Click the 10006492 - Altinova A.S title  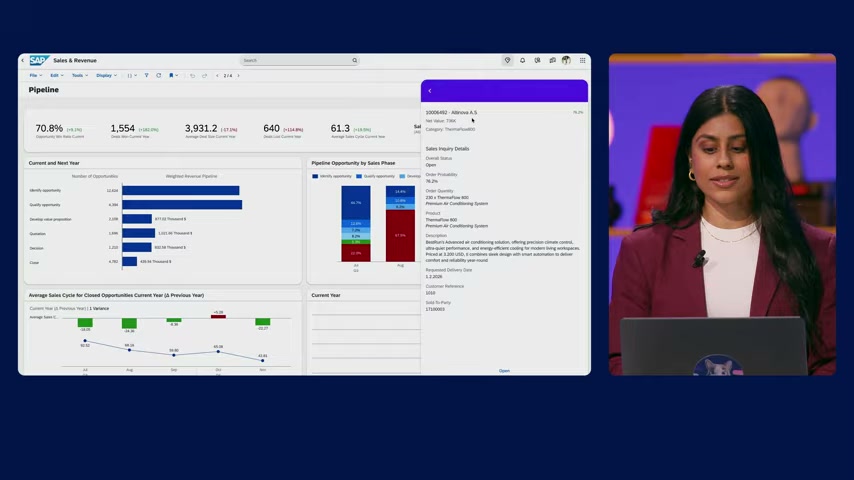click(451, 113)
